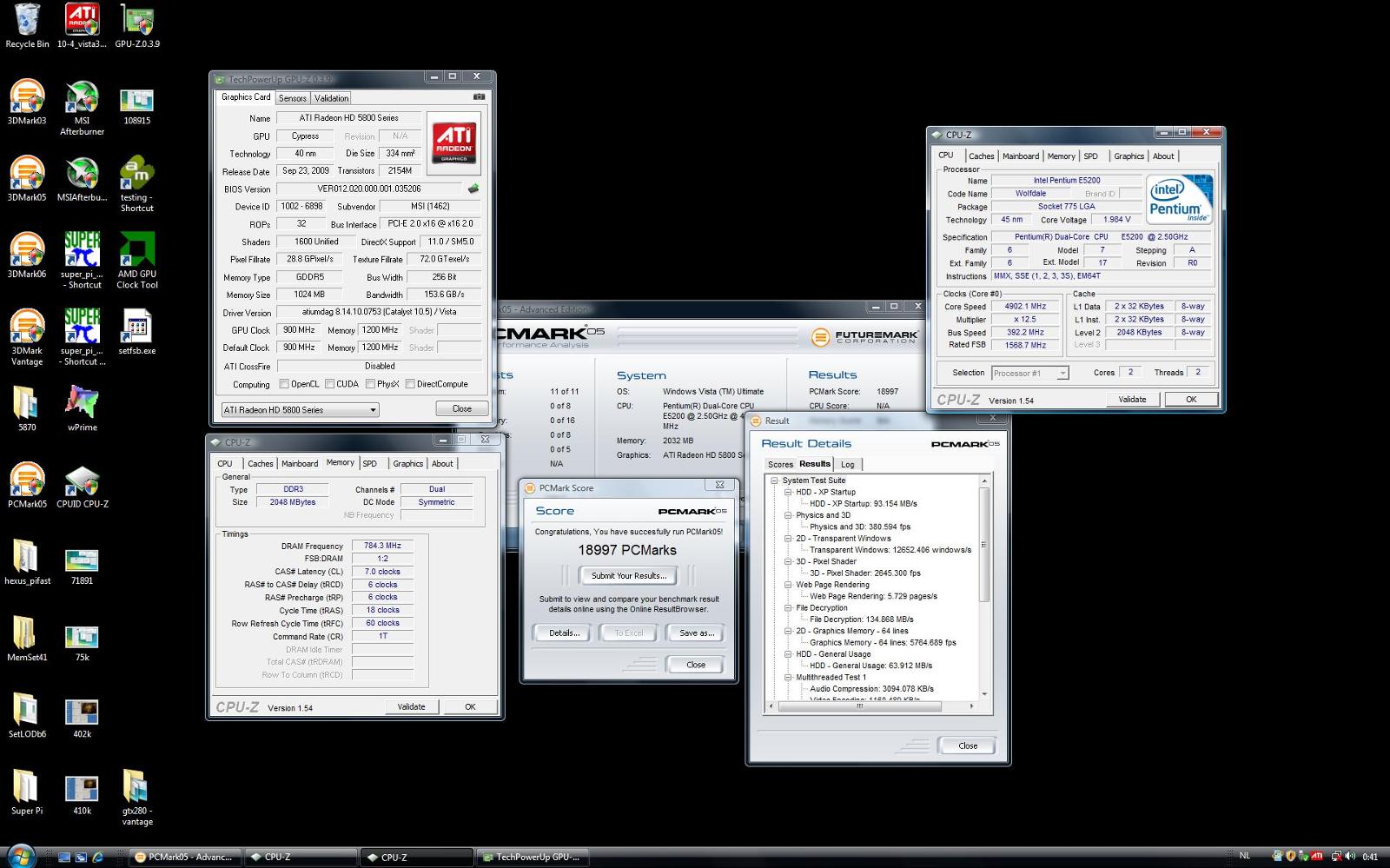
Task: Open the ATI Radeon HD 5800 Series dropdown
Action: point(300,410)
